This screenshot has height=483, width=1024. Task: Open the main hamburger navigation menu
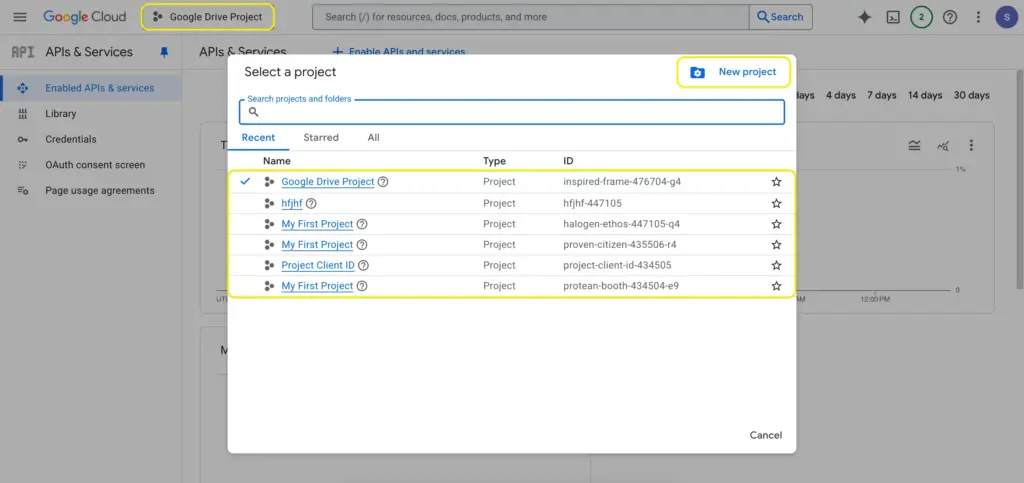(x=20, y=17)
